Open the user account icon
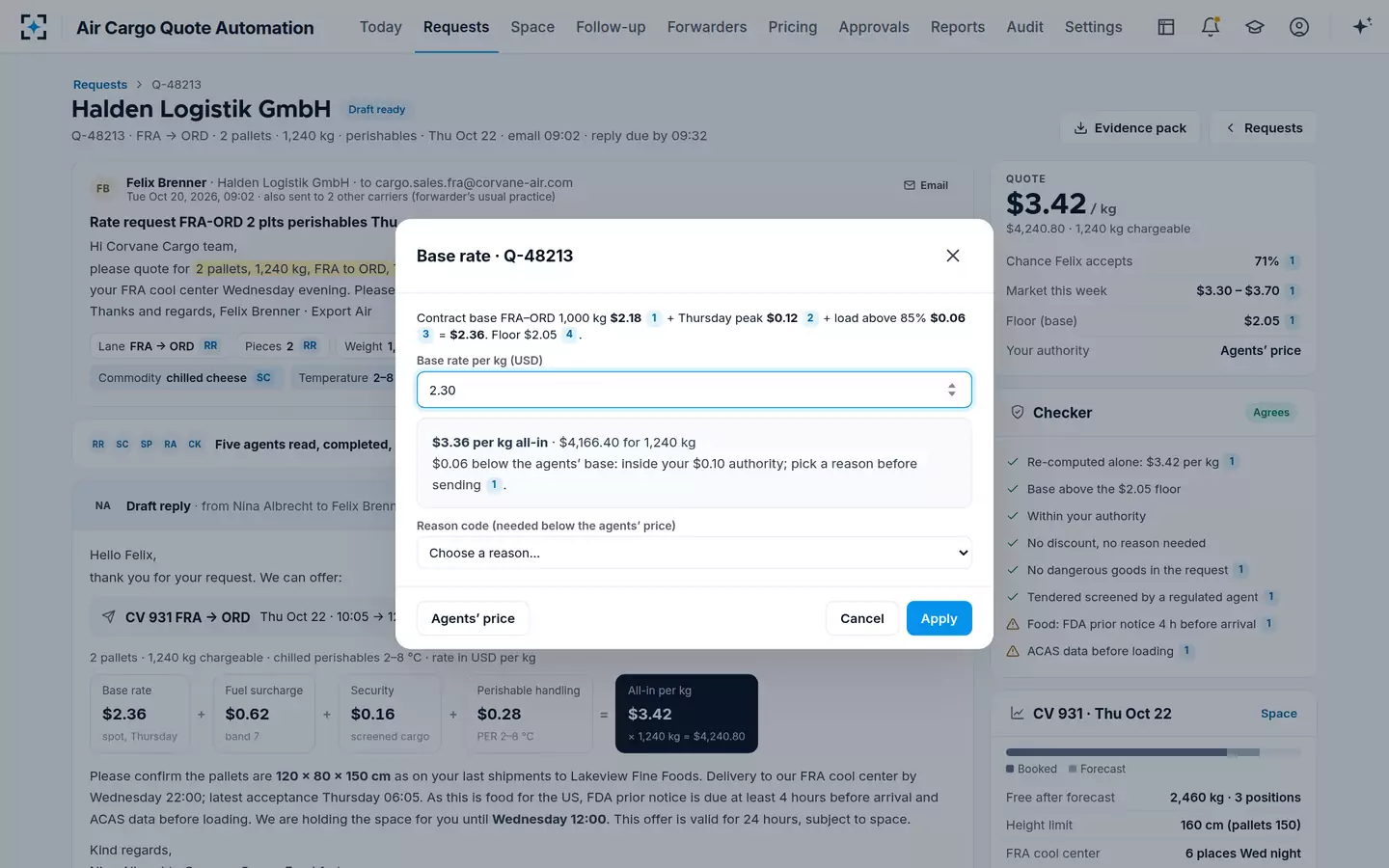 [x=1299, y=27]
